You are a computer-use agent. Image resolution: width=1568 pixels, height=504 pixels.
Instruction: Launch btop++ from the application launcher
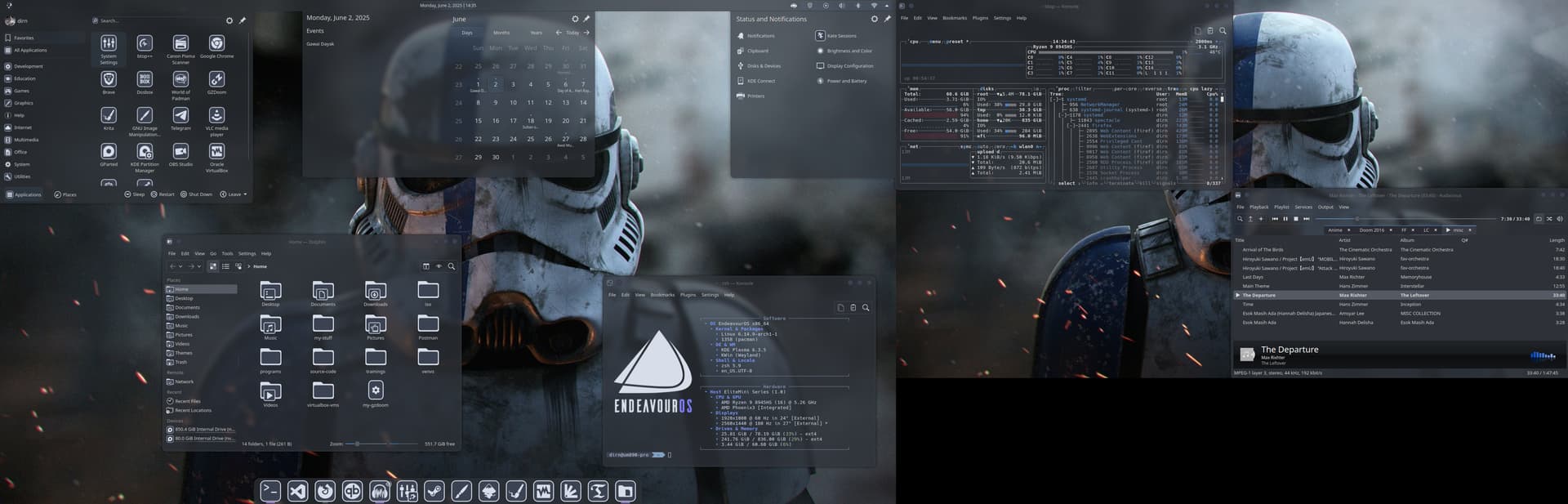click(x=145, y=47)
